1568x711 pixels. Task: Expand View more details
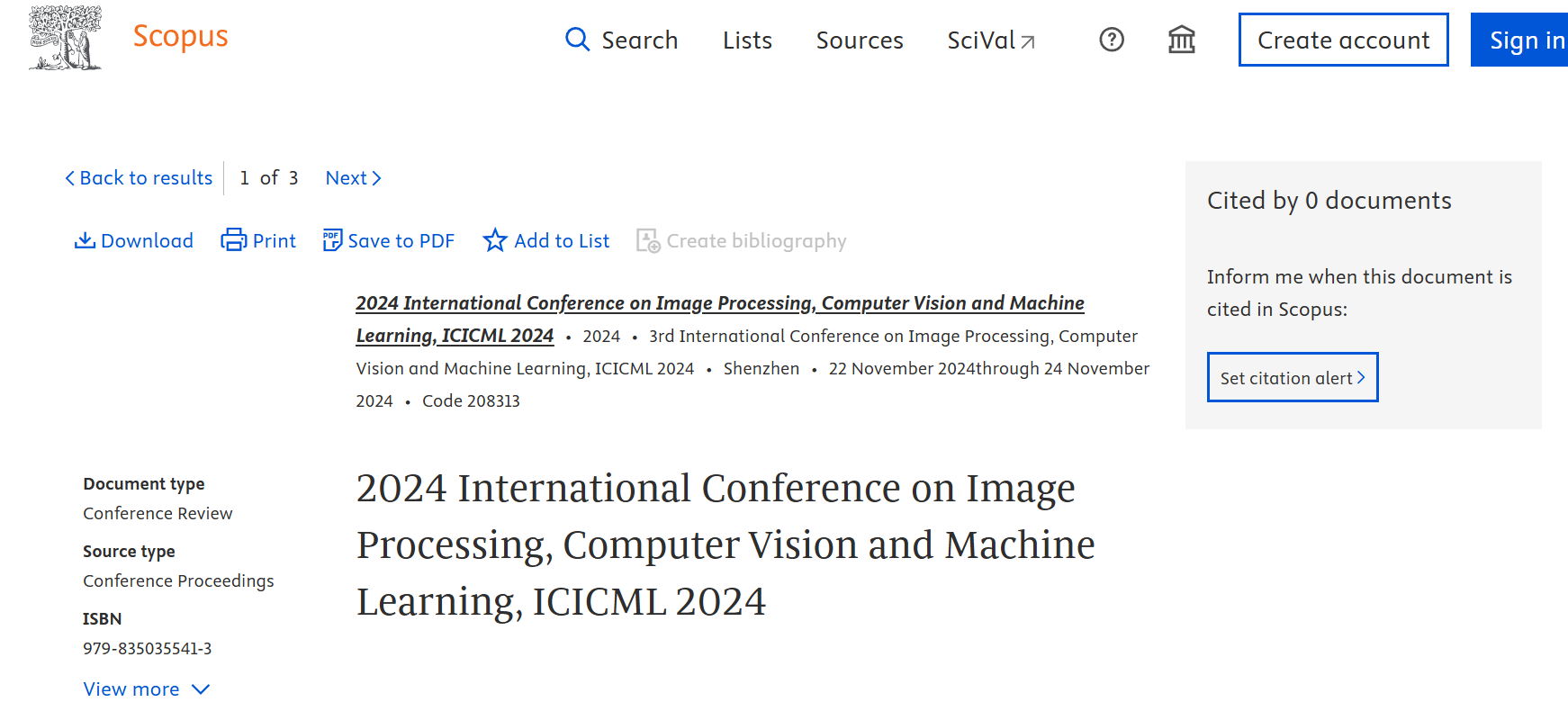(147, 689)
